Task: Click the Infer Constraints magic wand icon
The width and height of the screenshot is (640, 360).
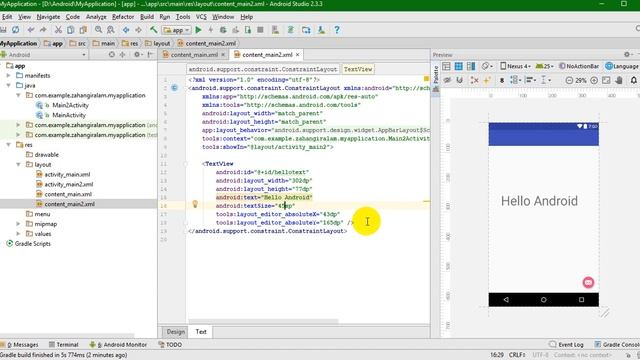Action: pos(487,80)
